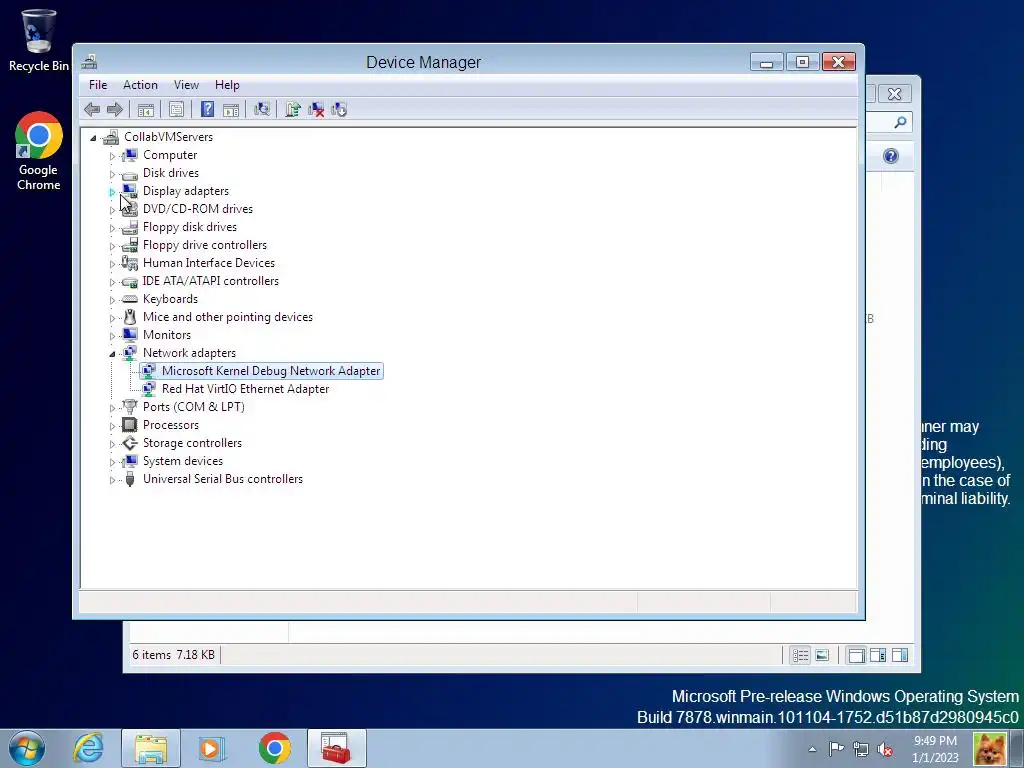The height and width of the screenshot is (768, 1024).
Task: Toggle the show/hide action pane icon
Action: pyautogui.click(x=231, y=110)
